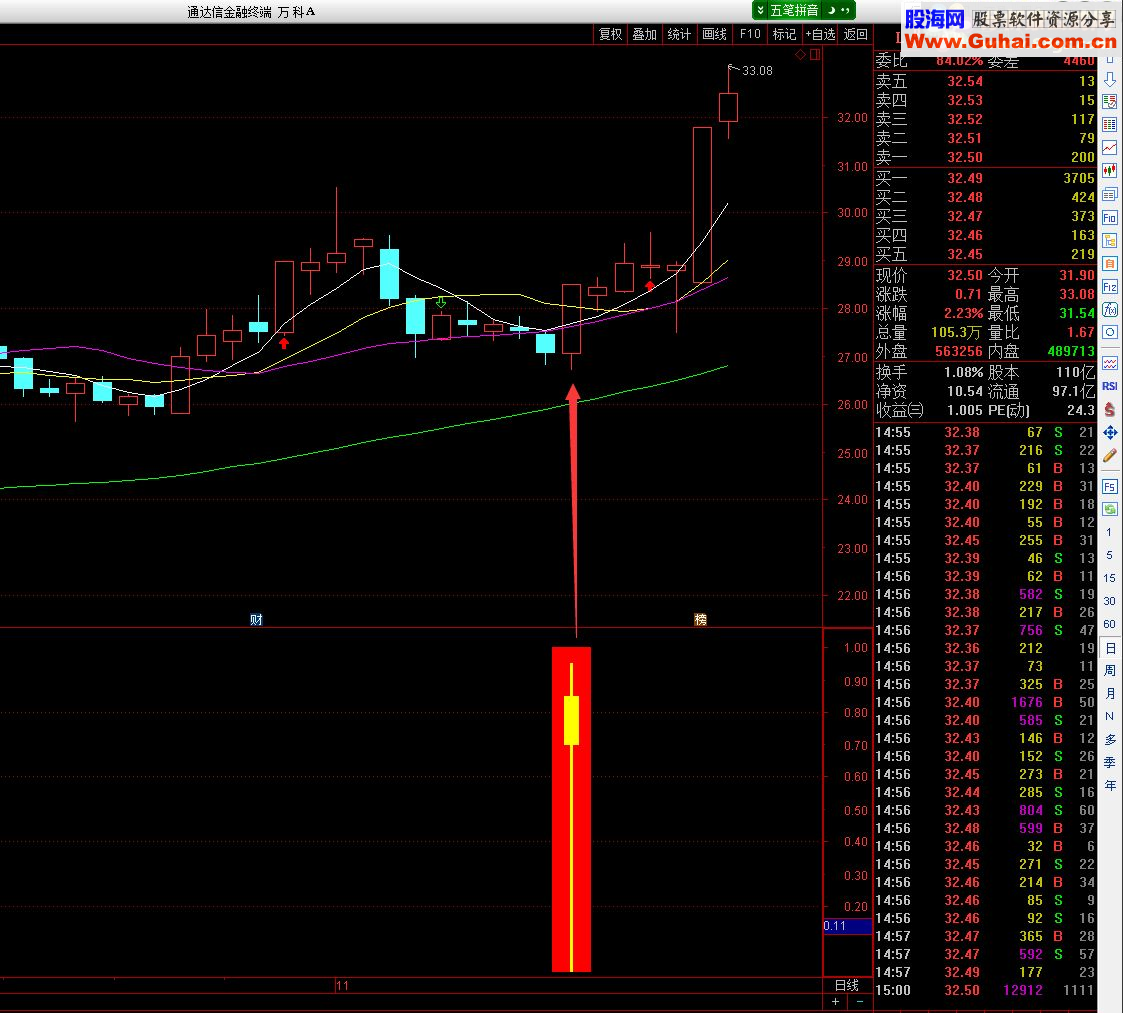Select the monthly '月' period
This screenshot has width=1123, height=1013.
[1109, 693]
